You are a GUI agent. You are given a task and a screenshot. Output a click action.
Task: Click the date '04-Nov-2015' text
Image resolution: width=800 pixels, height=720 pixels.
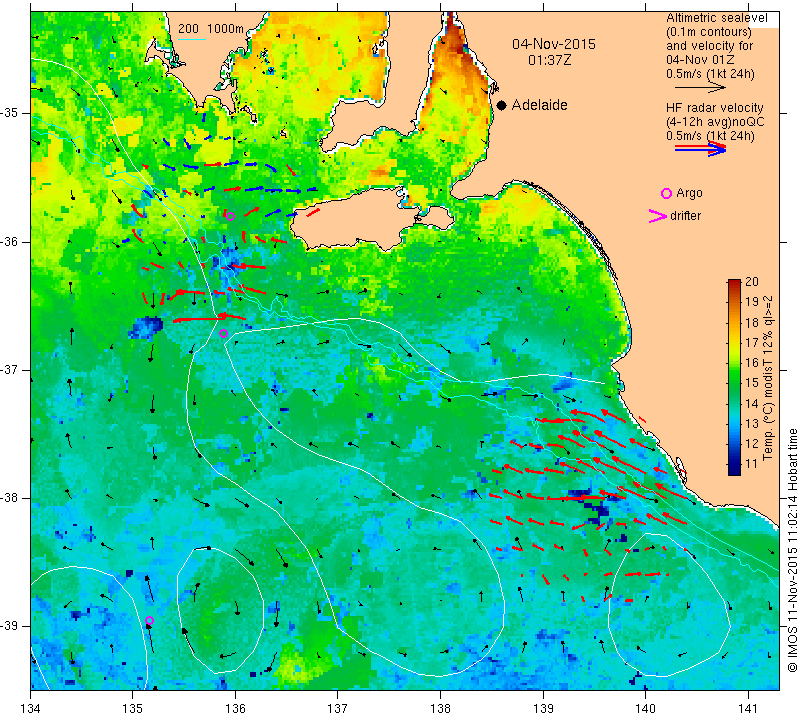pos(554,44)
